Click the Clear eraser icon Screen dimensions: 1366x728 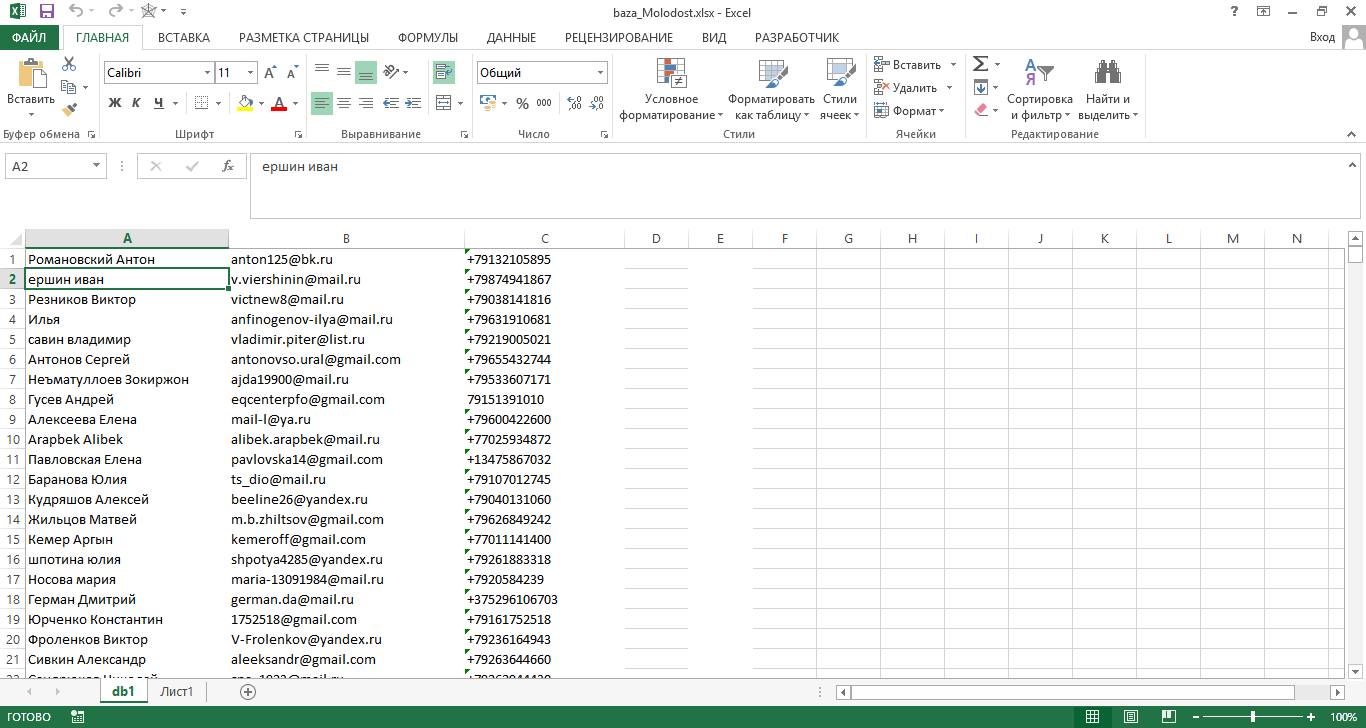click(x=980, y=110)
